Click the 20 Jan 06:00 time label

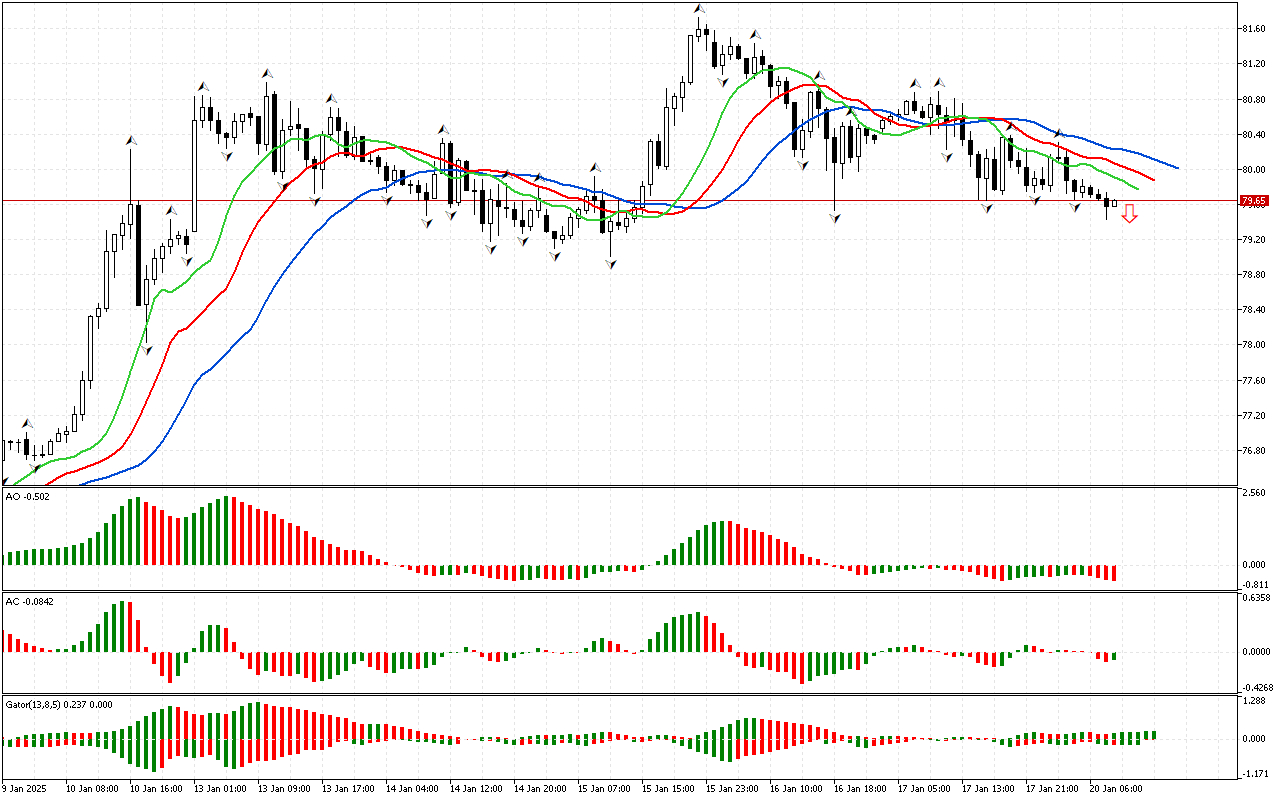coord(1117,788)
